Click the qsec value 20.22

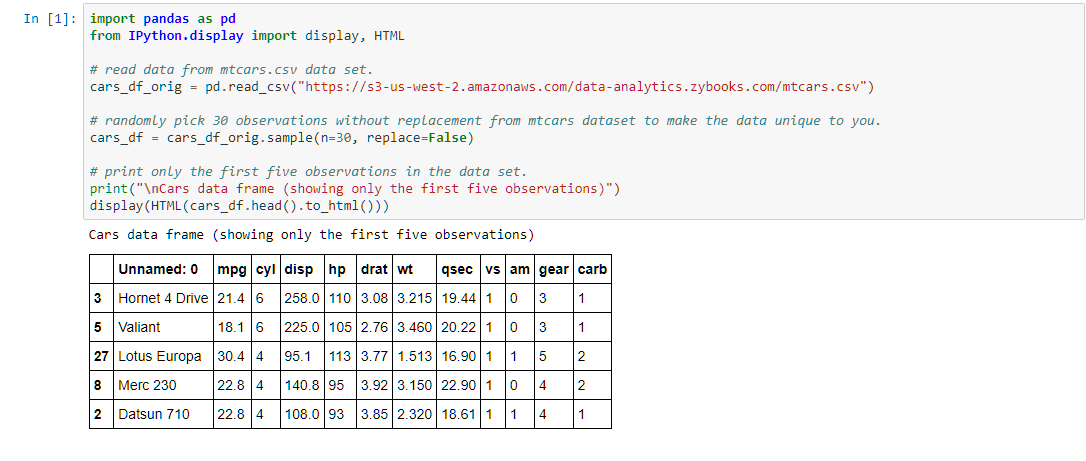coord(459,327)
